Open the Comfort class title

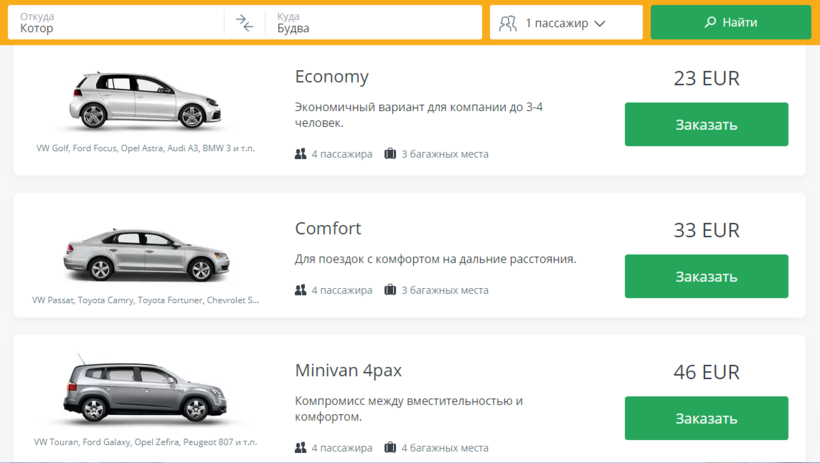click(328, 229)
